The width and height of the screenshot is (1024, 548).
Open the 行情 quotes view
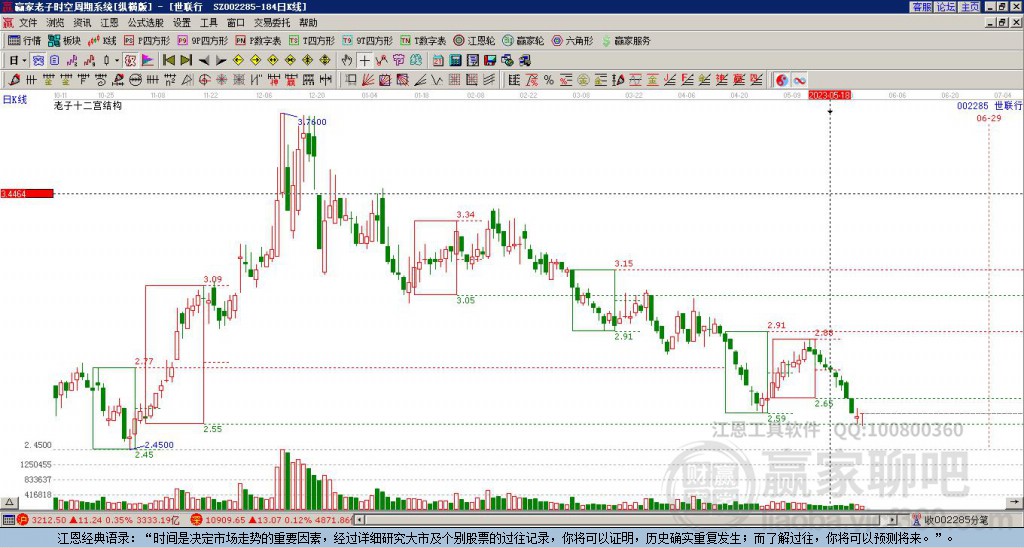(24, 40)
